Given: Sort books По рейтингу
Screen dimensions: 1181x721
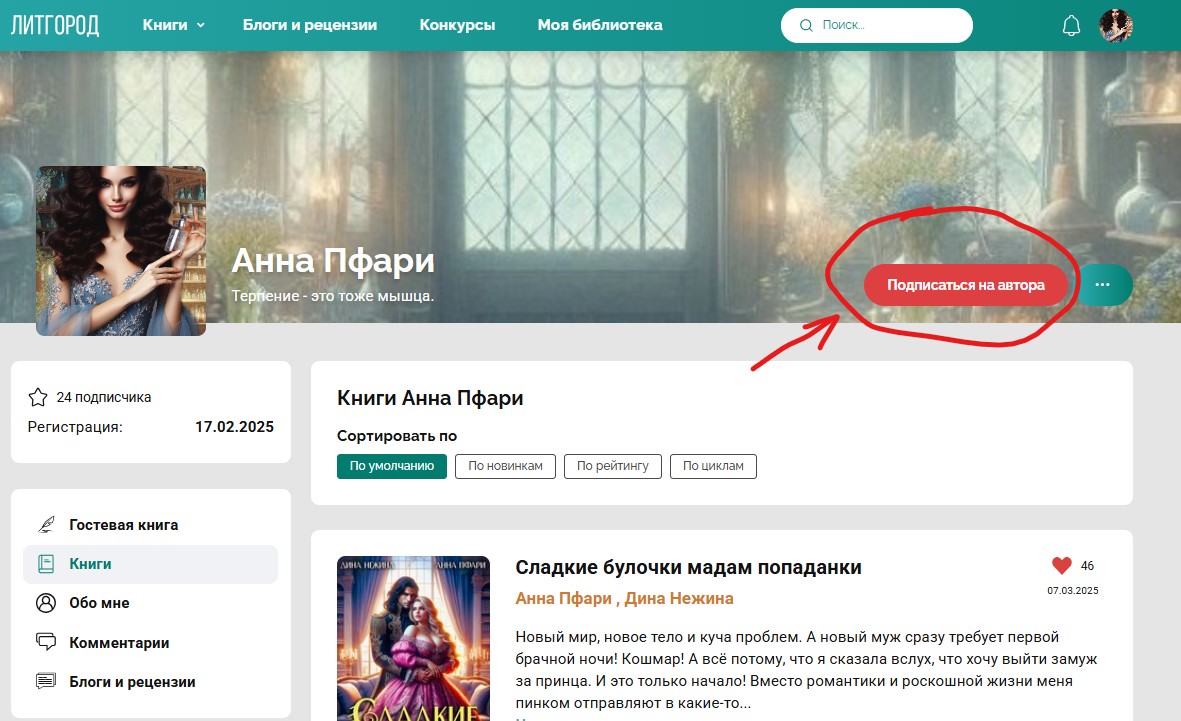Looking at the screenshot, I should coord(612,466).
